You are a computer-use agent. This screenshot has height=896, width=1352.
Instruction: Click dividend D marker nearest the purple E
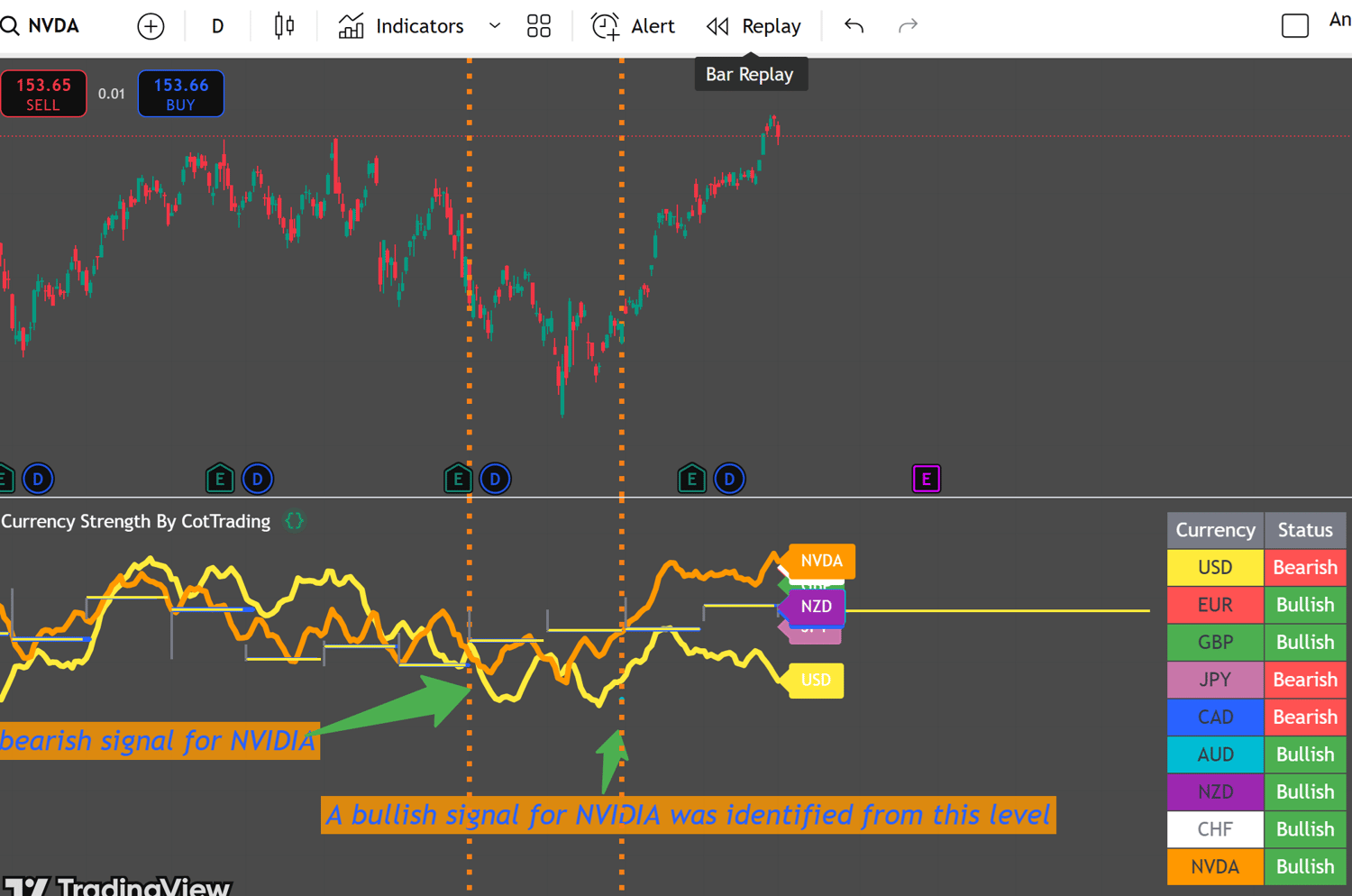tap(729, 479)
